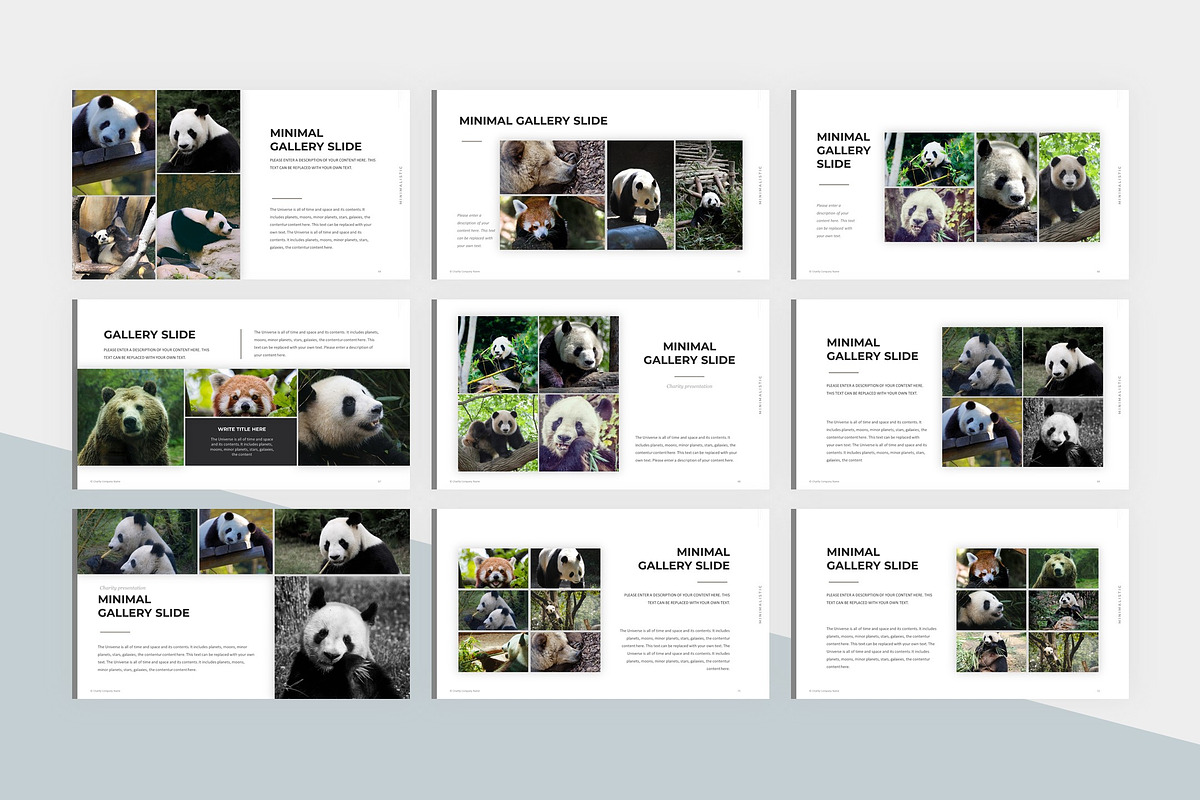This screenshot has height=800, width=1200.
Task: Click the "Gallery Slide" heading without the word Minimal
Action: coord(150,335)
